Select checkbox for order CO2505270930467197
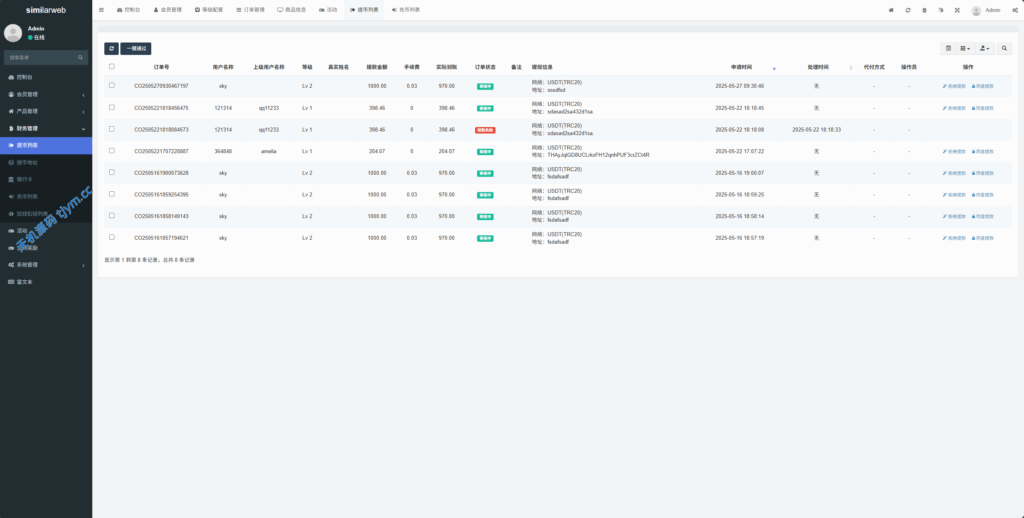This screenshot has height=518, width=1024. point(111,86)
